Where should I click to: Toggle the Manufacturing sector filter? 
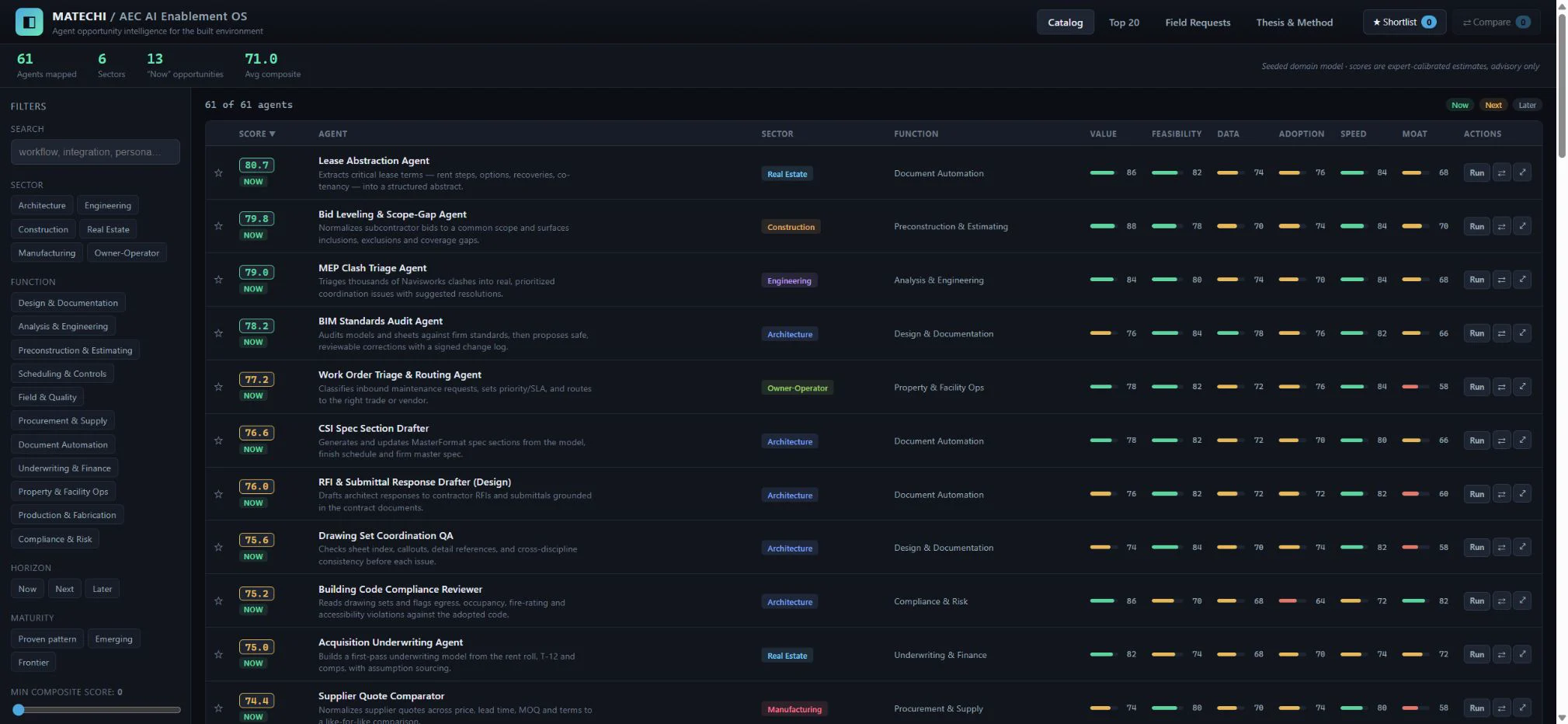point(47,252)
